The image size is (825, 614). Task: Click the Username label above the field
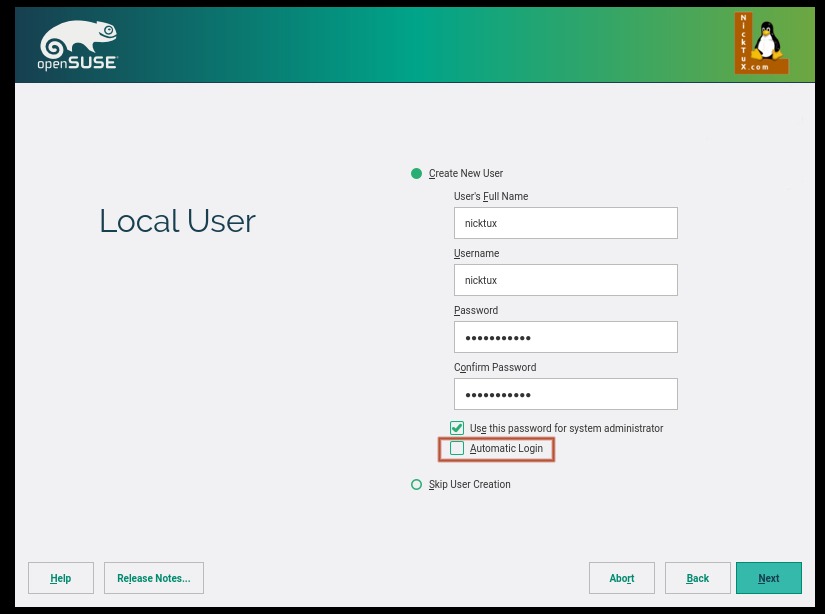476,254
